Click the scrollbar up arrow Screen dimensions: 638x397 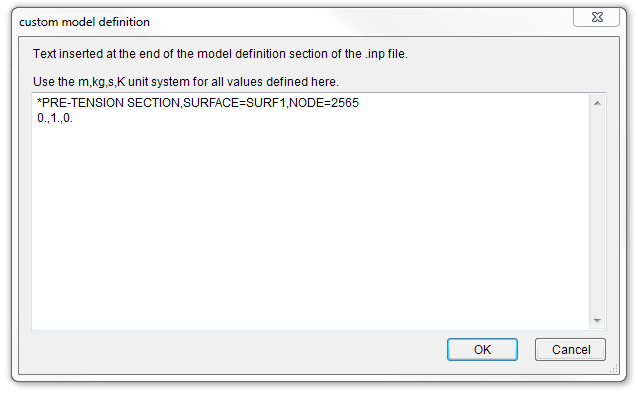tap(597, 103)
